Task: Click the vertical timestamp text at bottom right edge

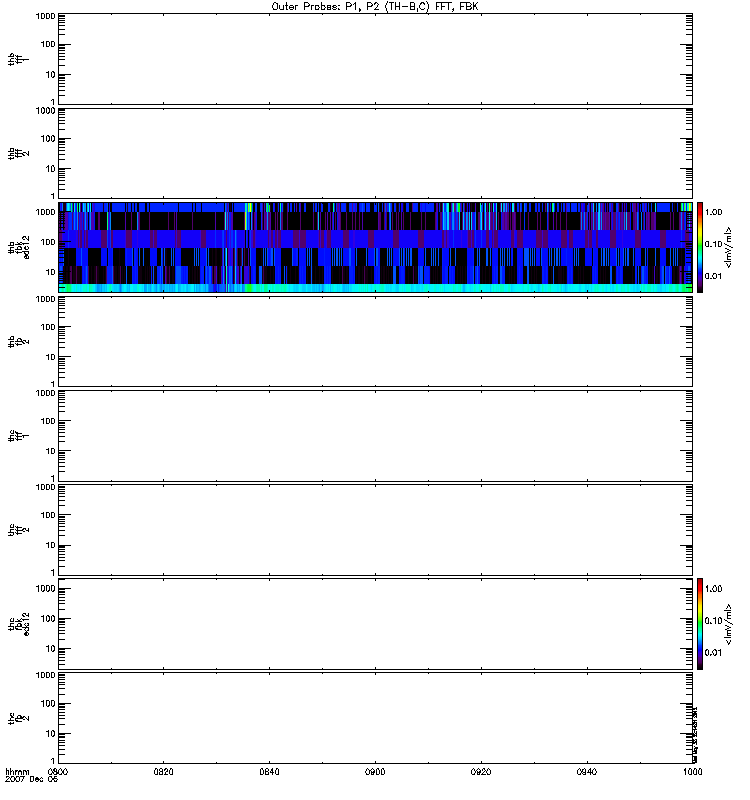Action: [695, 734]
